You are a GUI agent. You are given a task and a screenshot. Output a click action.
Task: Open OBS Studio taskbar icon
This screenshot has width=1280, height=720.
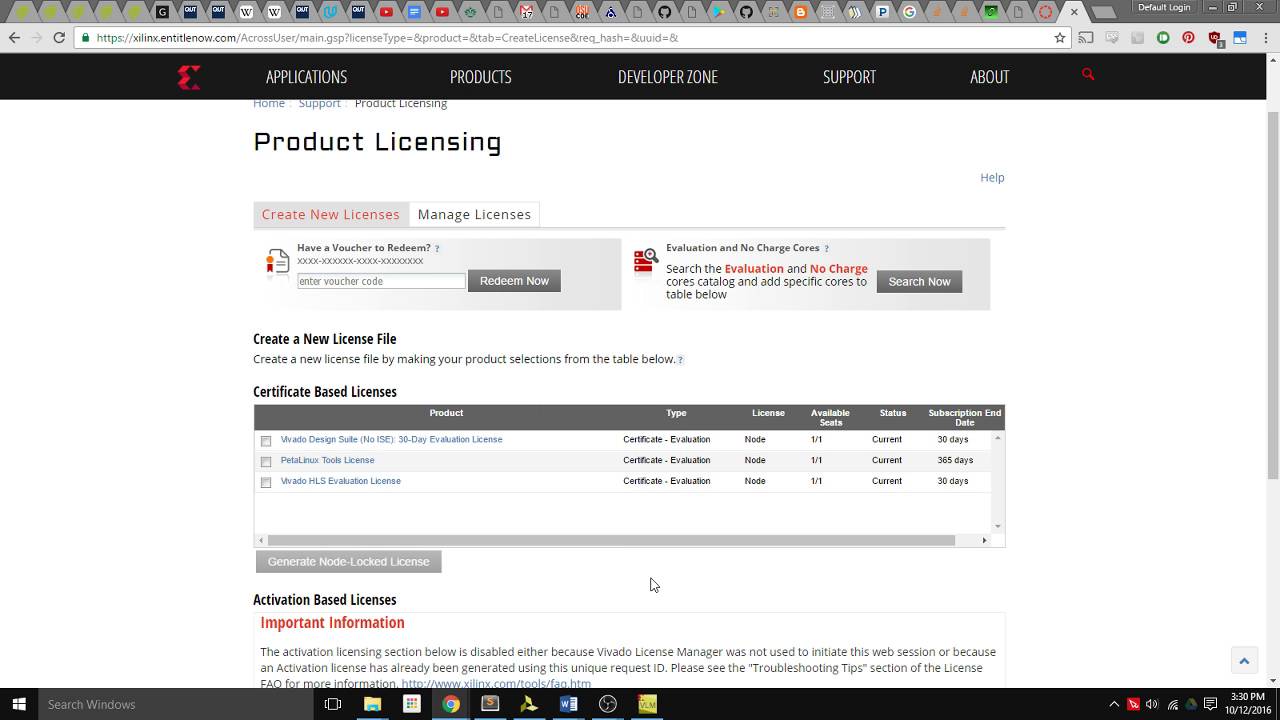coord(607,704)
